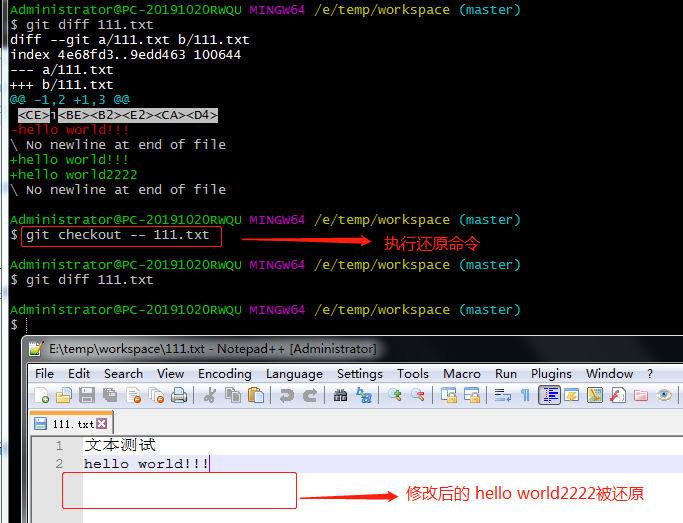Open the ? help menu
The height and width of the screenshot is (523, 683).
click(x=650, y=374)
